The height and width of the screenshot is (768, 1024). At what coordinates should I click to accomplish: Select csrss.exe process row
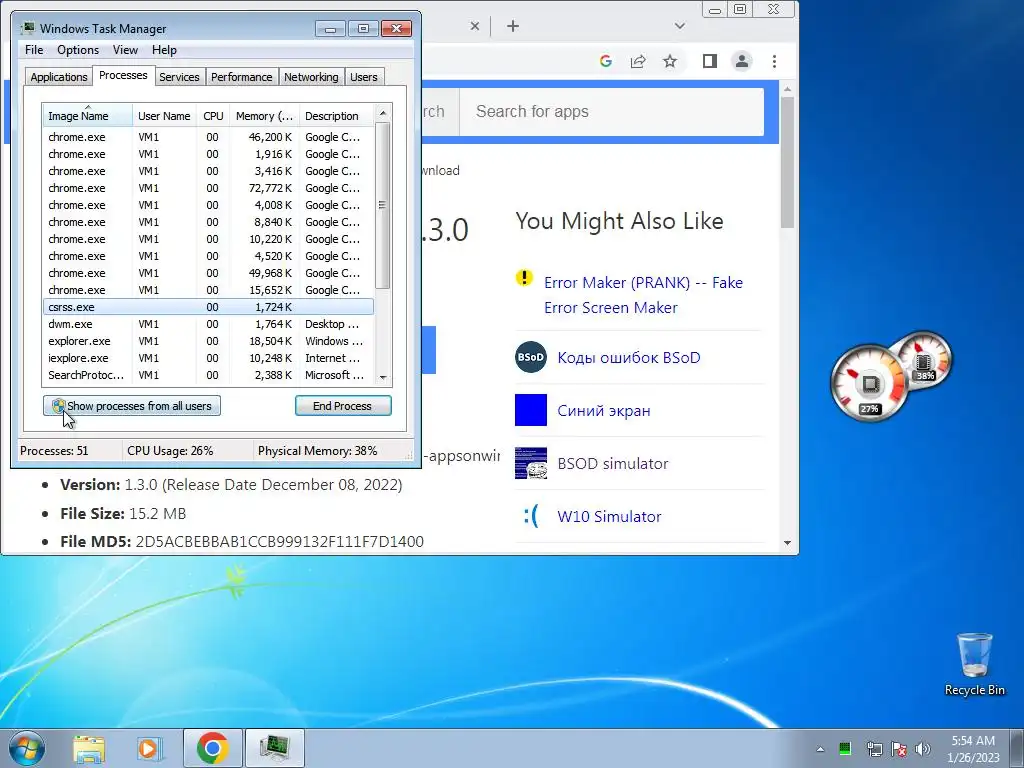(x=208, y=307)
